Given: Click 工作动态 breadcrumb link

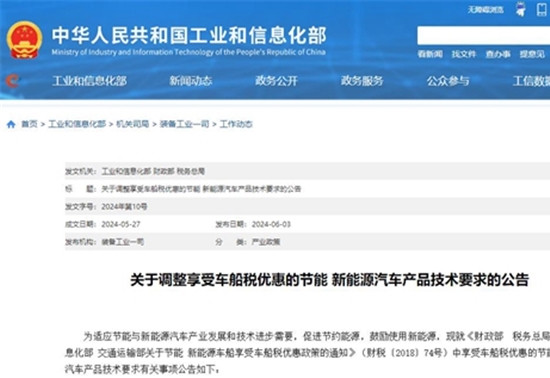Looking at the screenshot, I should (x=236, y=124).
